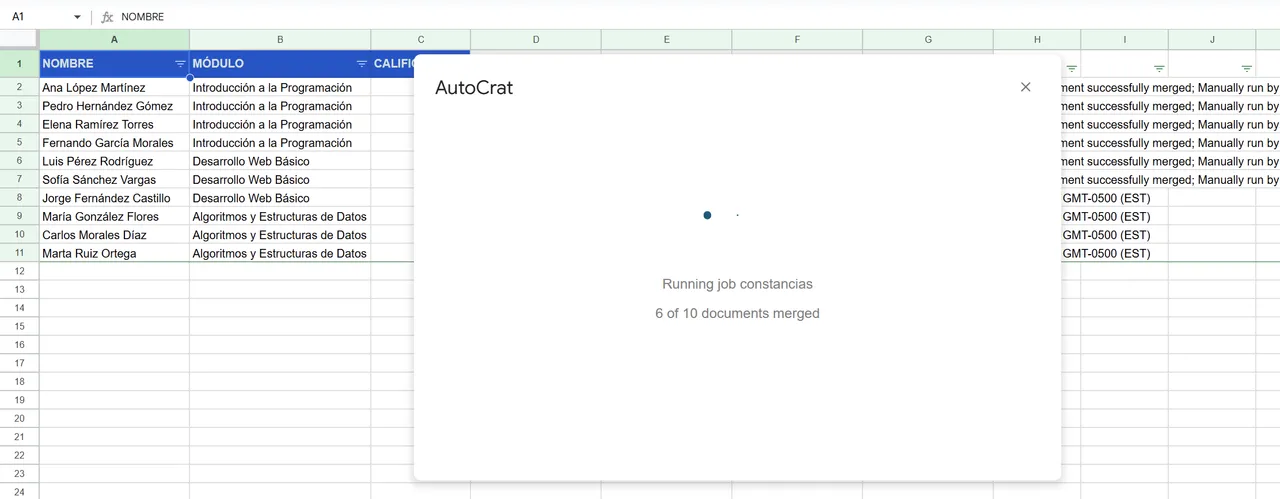Close the AutoCrat dialog

point(1025,87)
